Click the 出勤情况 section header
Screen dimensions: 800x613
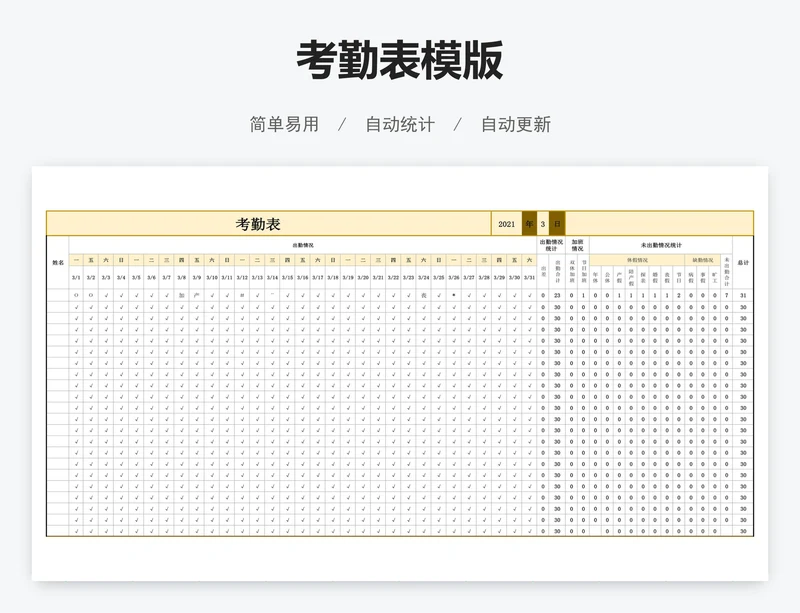[x=303, y=246]
